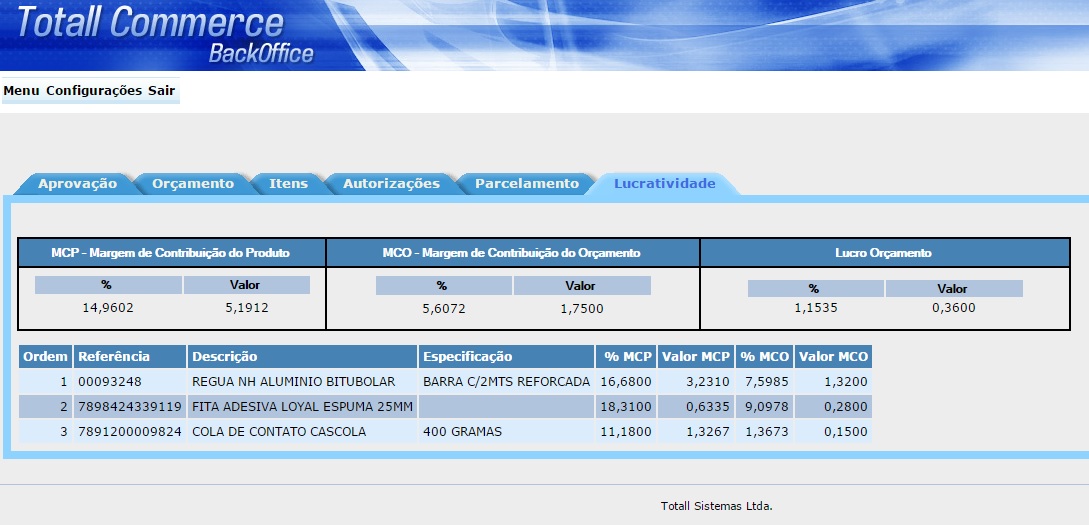Click the Valor MCO column header

click(833, 357)
